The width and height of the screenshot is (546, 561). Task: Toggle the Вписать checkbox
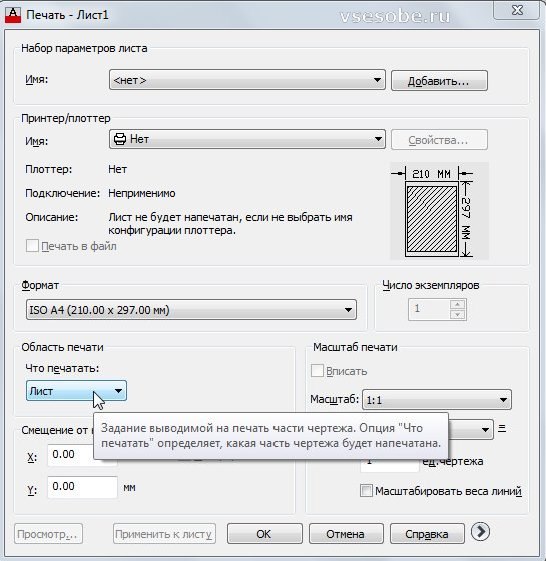[317, 371]
